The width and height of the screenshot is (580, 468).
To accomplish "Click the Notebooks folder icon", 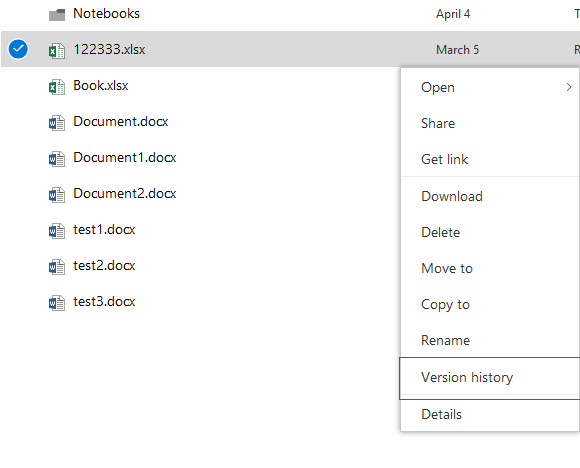I will 57,15.
